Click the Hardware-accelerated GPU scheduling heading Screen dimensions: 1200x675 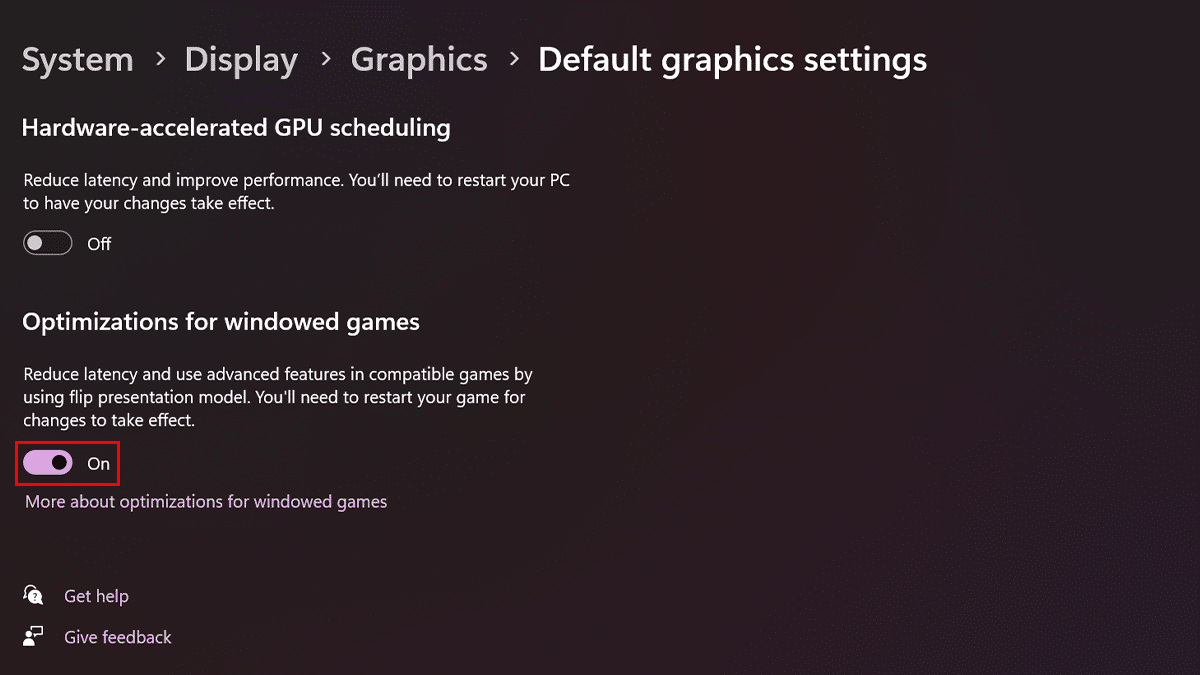pyautogui.click(x=236, y=128)
